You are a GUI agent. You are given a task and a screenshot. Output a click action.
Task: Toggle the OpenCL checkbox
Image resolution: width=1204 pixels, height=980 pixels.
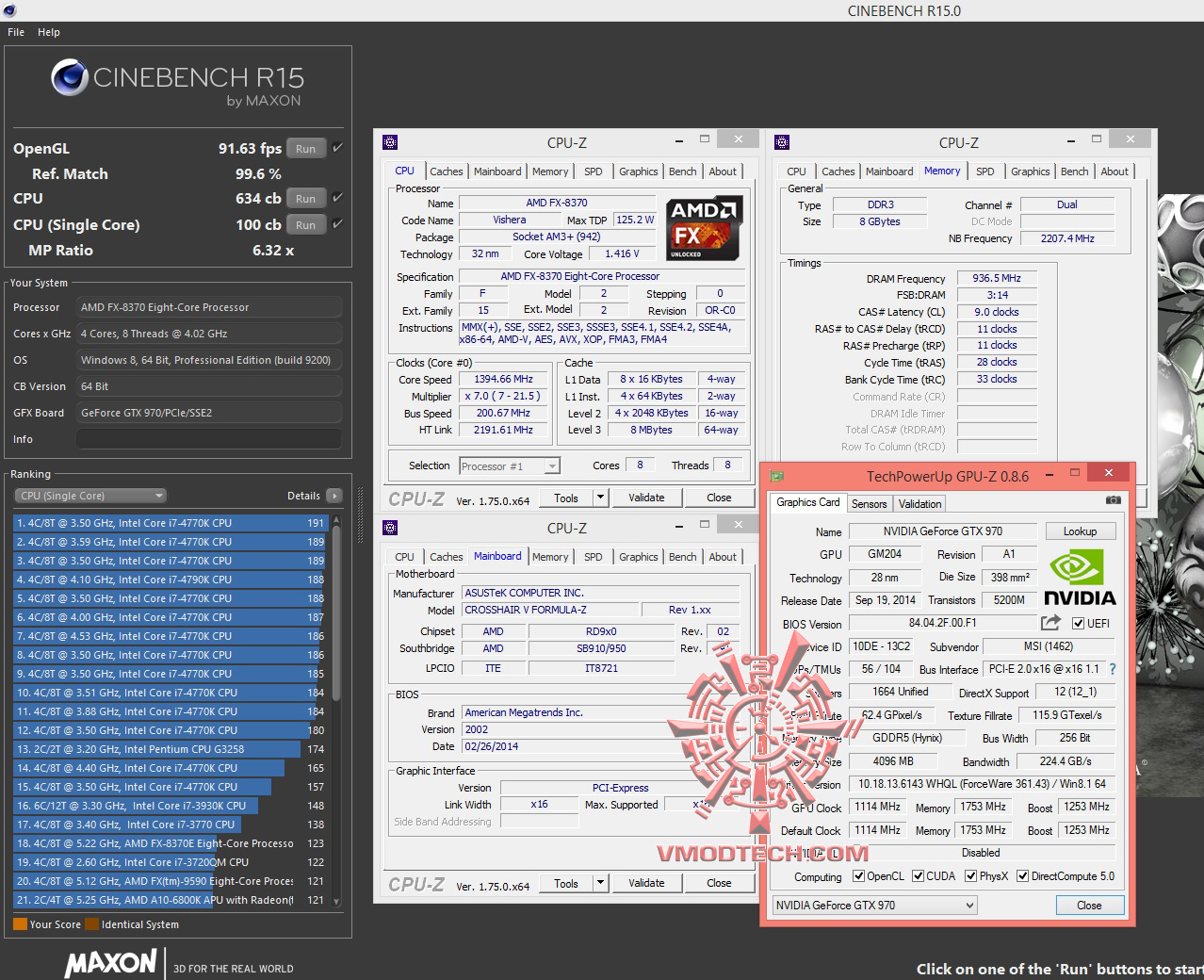coord(858,876)
